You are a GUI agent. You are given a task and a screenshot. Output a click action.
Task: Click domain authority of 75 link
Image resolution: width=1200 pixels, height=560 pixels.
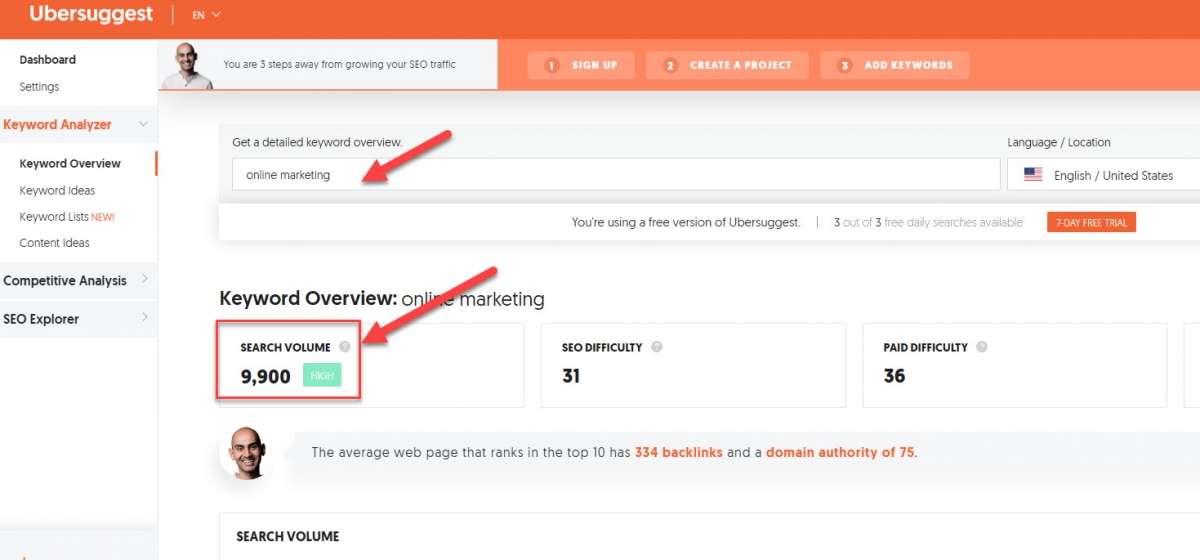pos(840,452)
